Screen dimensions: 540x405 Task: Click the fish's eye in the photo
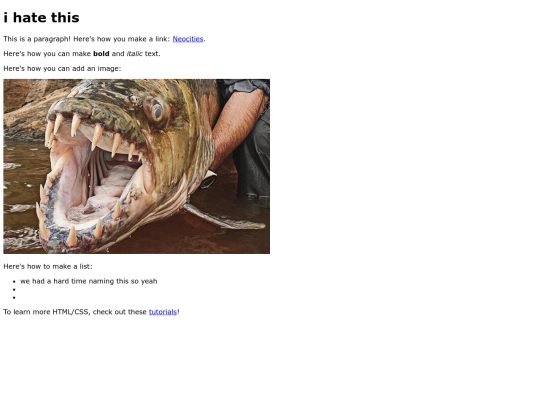[157, 111]
